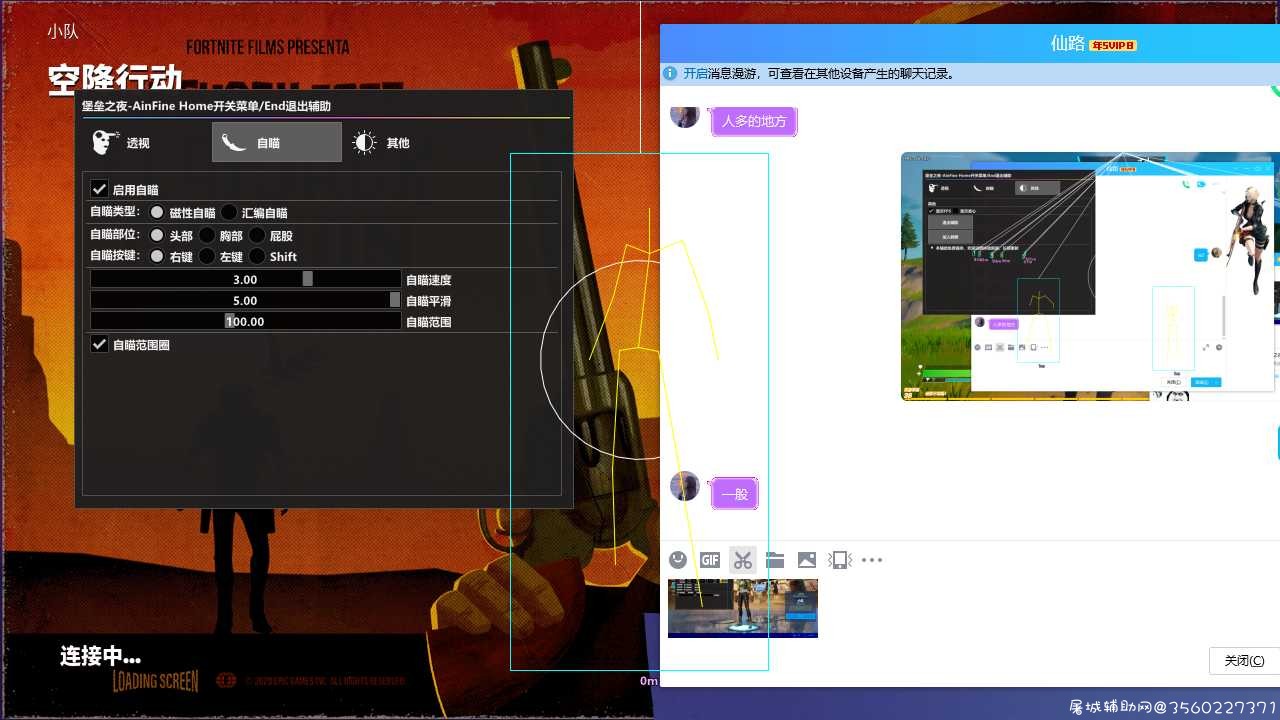The width and height of the screenshot is (1280, 720).
Task: Click the face icon on 透视 tab
Action: pos(105,143)
